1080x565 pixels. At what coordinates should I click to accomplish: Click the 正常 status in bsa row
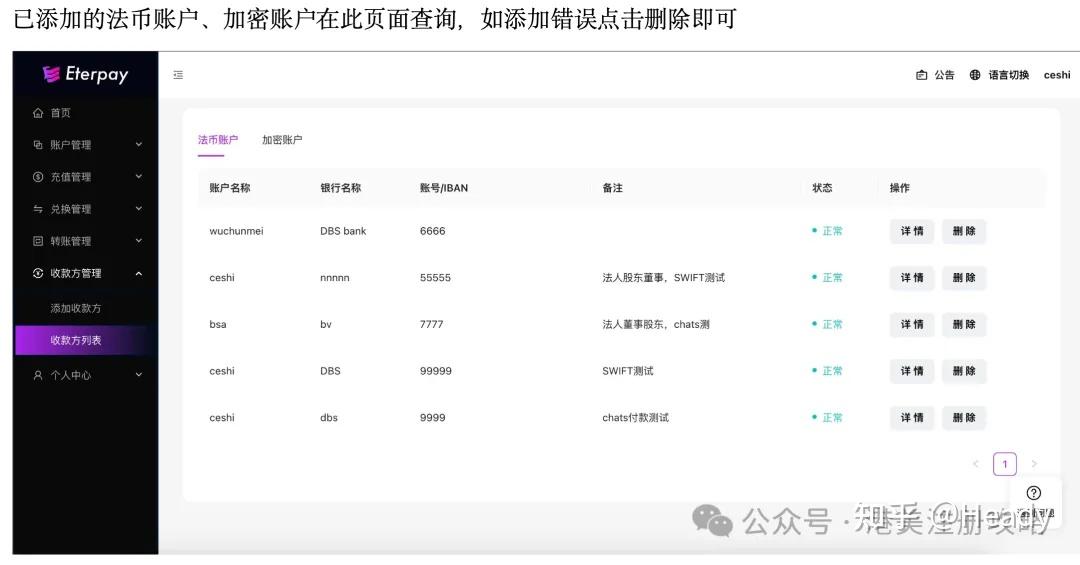click(827, 325)
